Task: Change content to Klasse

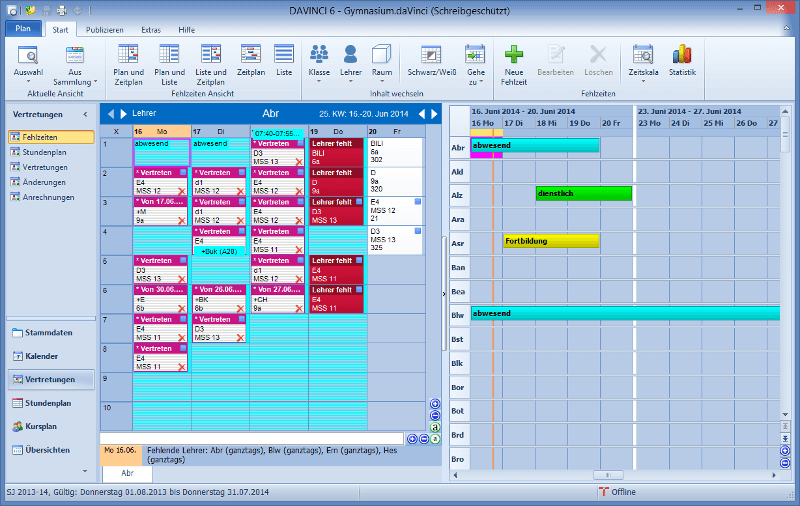Action: click(319, 64)
